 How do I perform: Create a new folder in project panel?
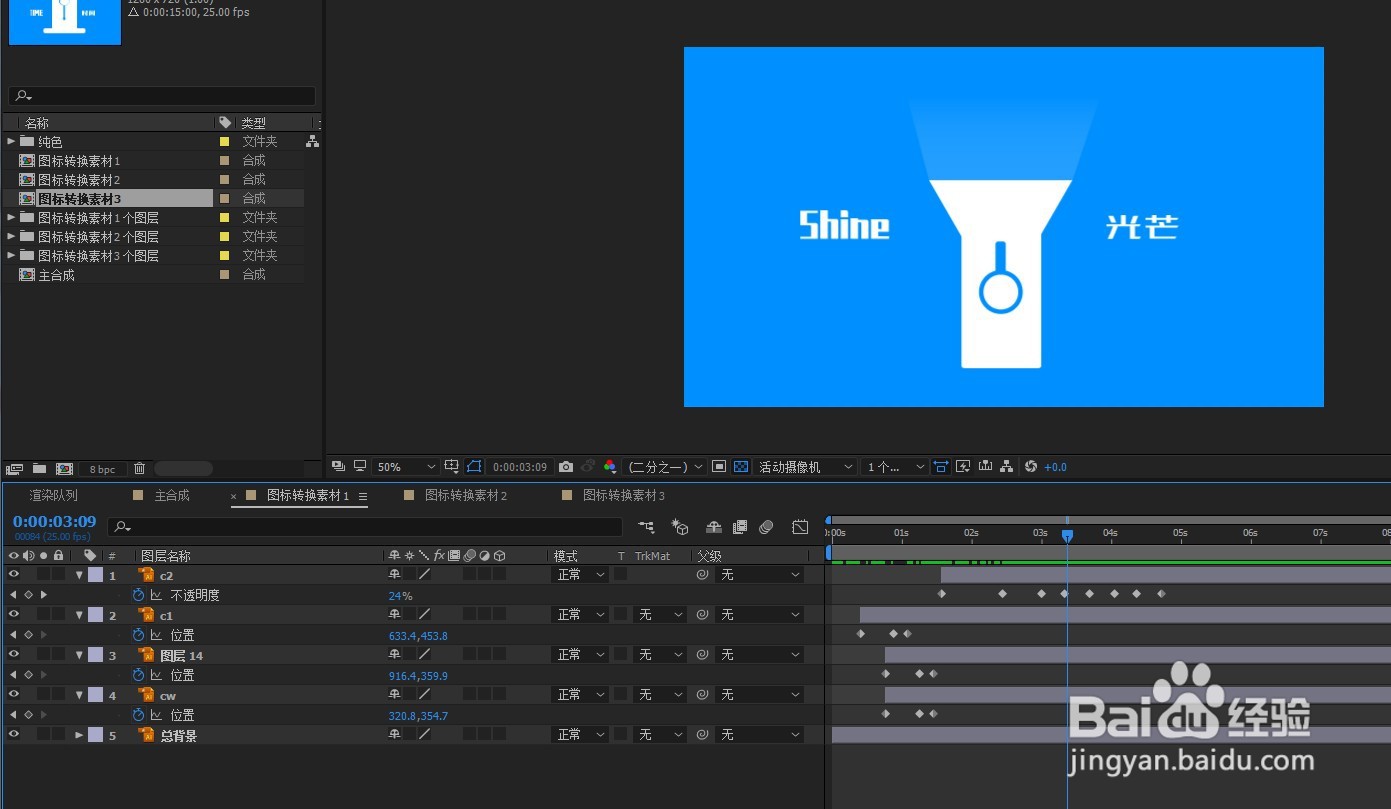pyautogui.click(x=39, y=468)
